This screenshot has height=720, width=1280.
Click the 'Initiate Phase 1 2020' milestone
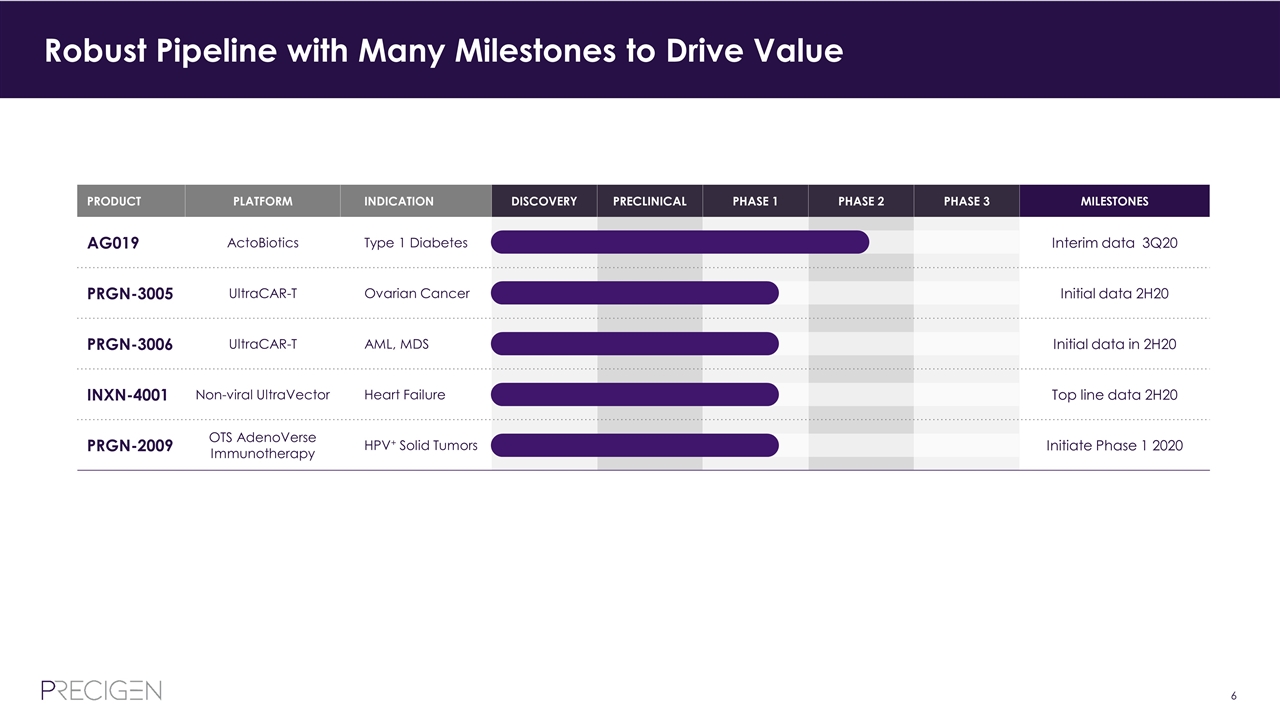(x=1114, y=445)
